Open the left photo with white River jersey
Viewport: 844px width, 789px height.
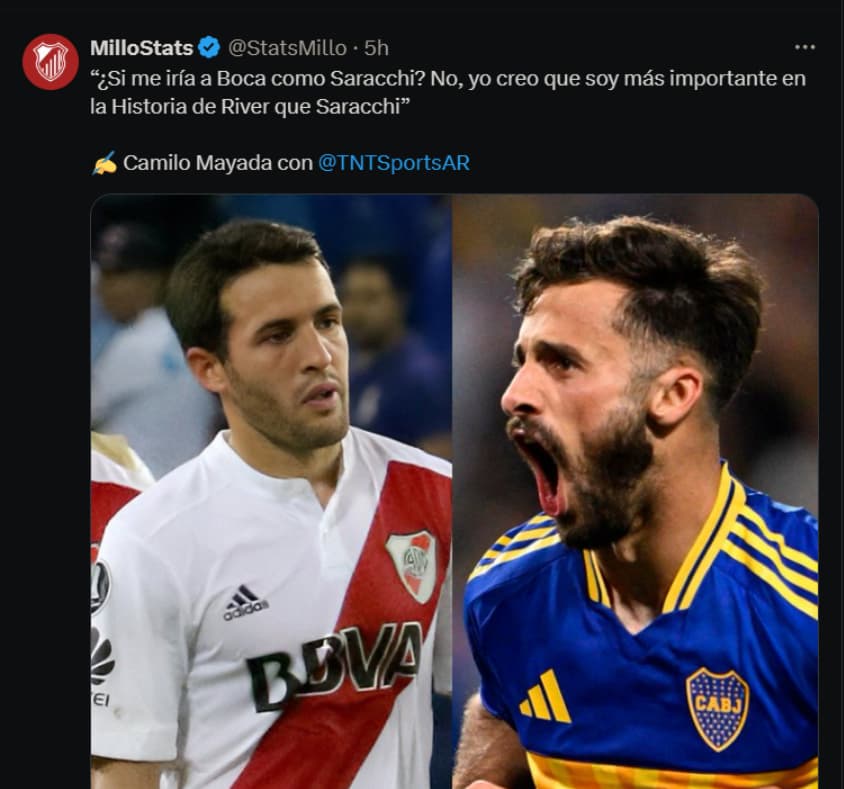click(271, 491)
